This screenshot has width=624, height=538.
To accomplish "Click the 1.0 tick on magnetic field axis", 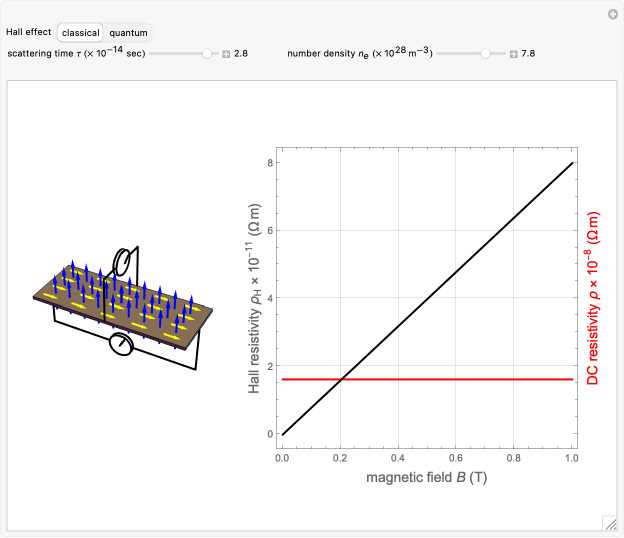I will [x=571, y=458].
